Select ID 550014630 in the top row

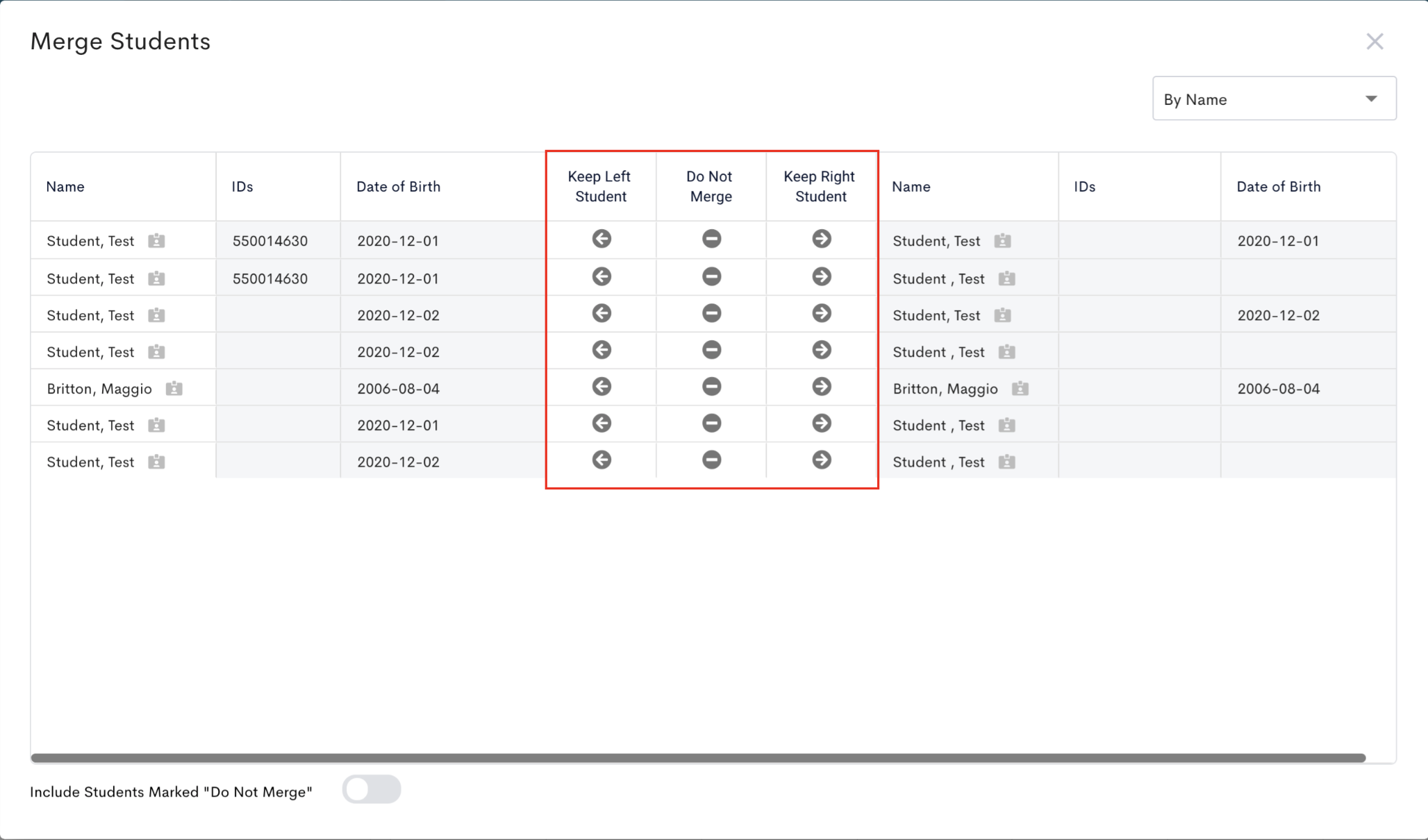click(278, 241)
